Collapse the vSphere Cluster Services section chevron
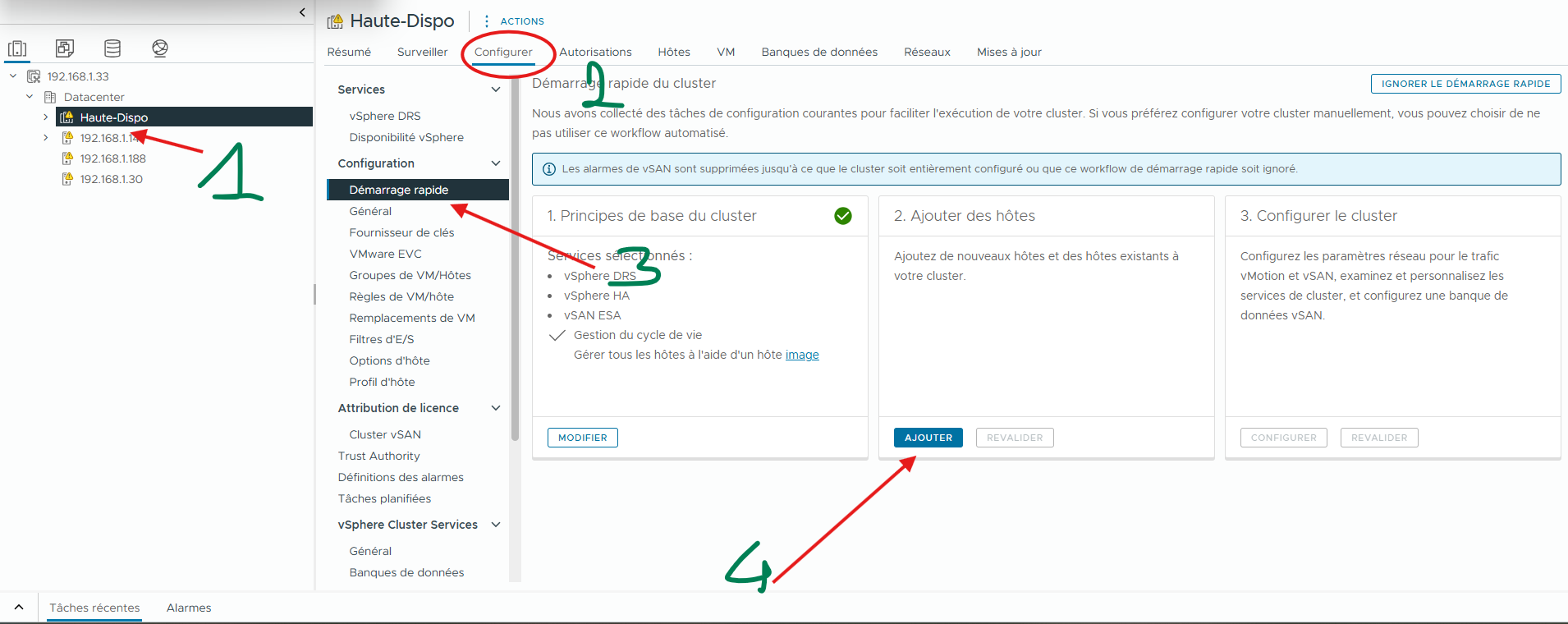 pyautogui.click(x=496, y=525)
